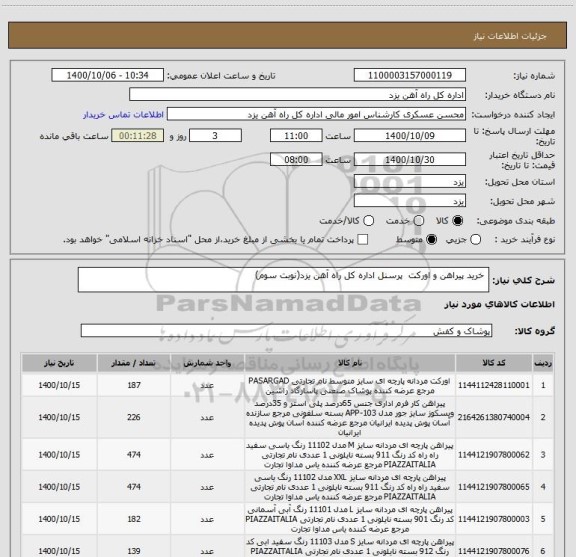
Task: Click product code 1144121907800003
Action: (x=494, y=519)
